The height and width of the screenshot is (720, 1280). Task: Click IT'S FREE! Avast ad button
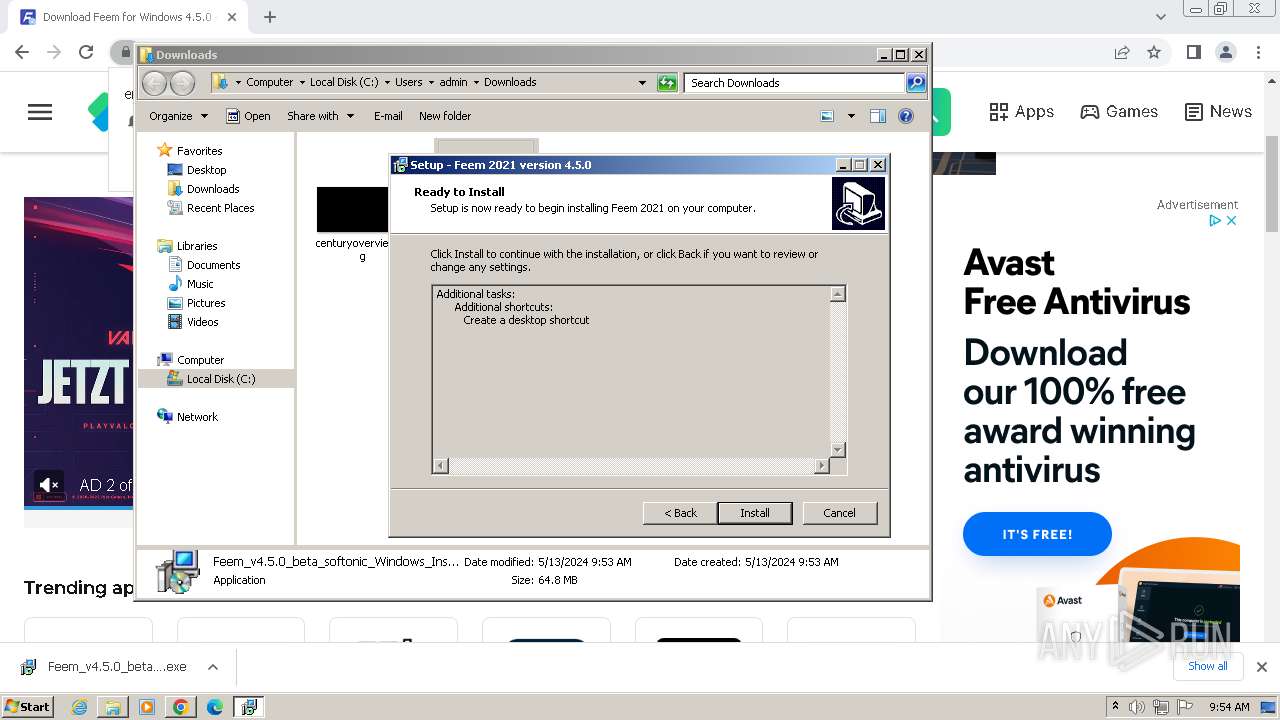click(1037, 534)
